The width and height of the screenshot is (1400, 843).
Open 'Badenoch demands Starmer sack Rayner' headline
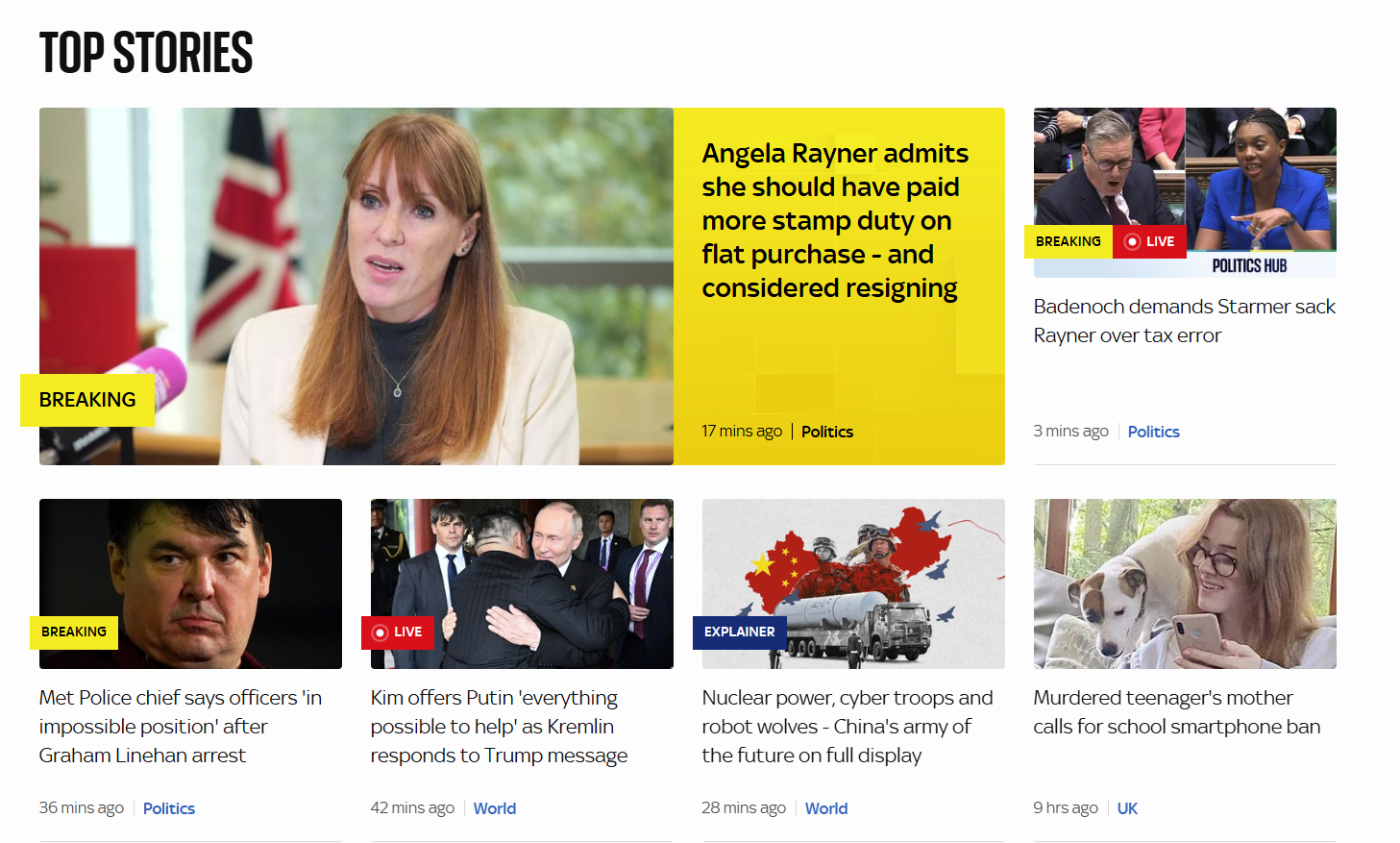(1184, 321)
